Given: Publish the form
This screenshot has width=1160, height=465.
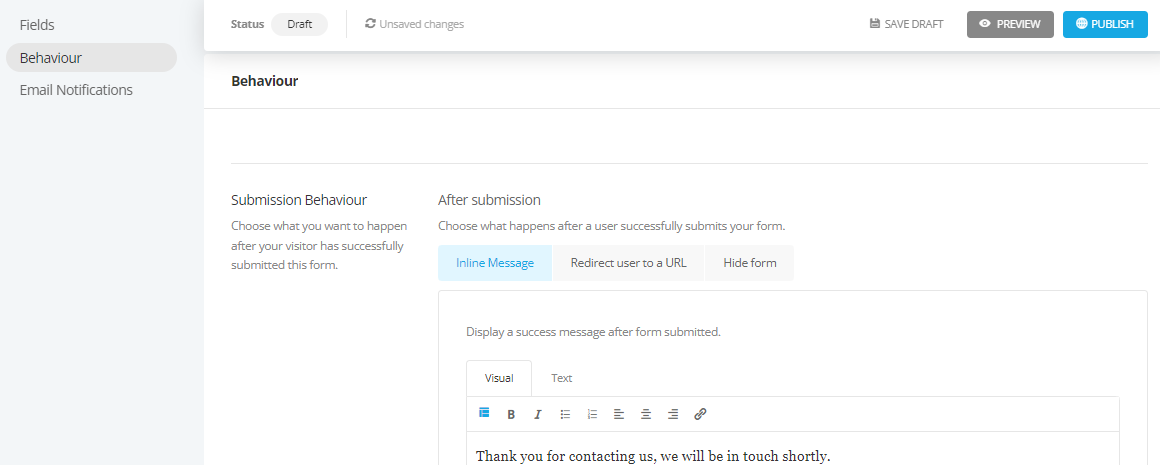Looking at the screenshot, I should tap(1105, 24).
